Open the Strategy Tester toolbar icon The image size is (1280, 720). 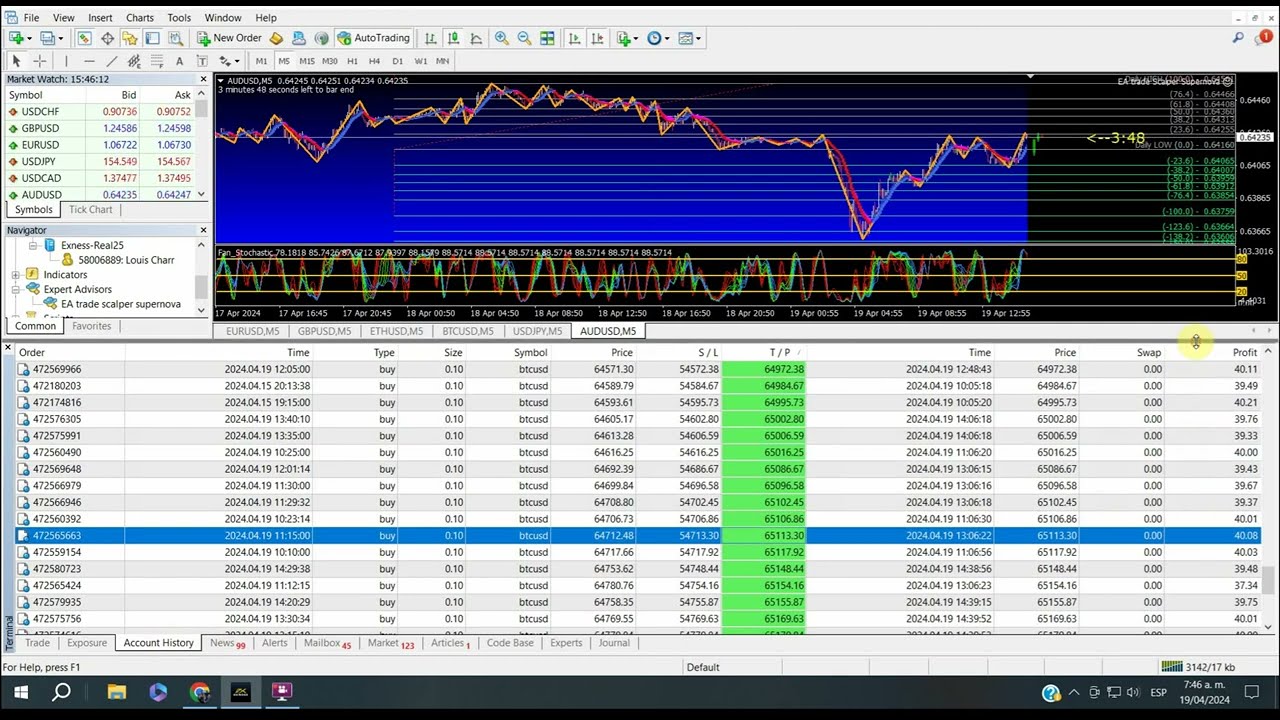[x=175, y=38]
